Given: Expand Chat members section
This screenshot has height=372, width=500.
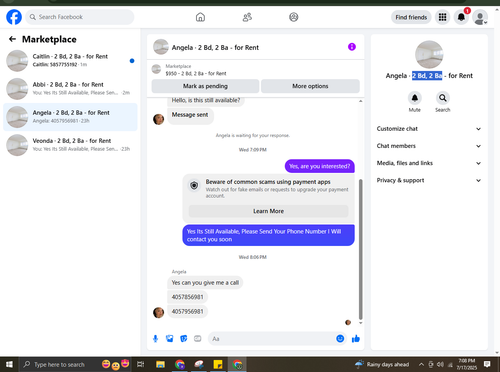Looking at the screenshot, I should point(429,146).
